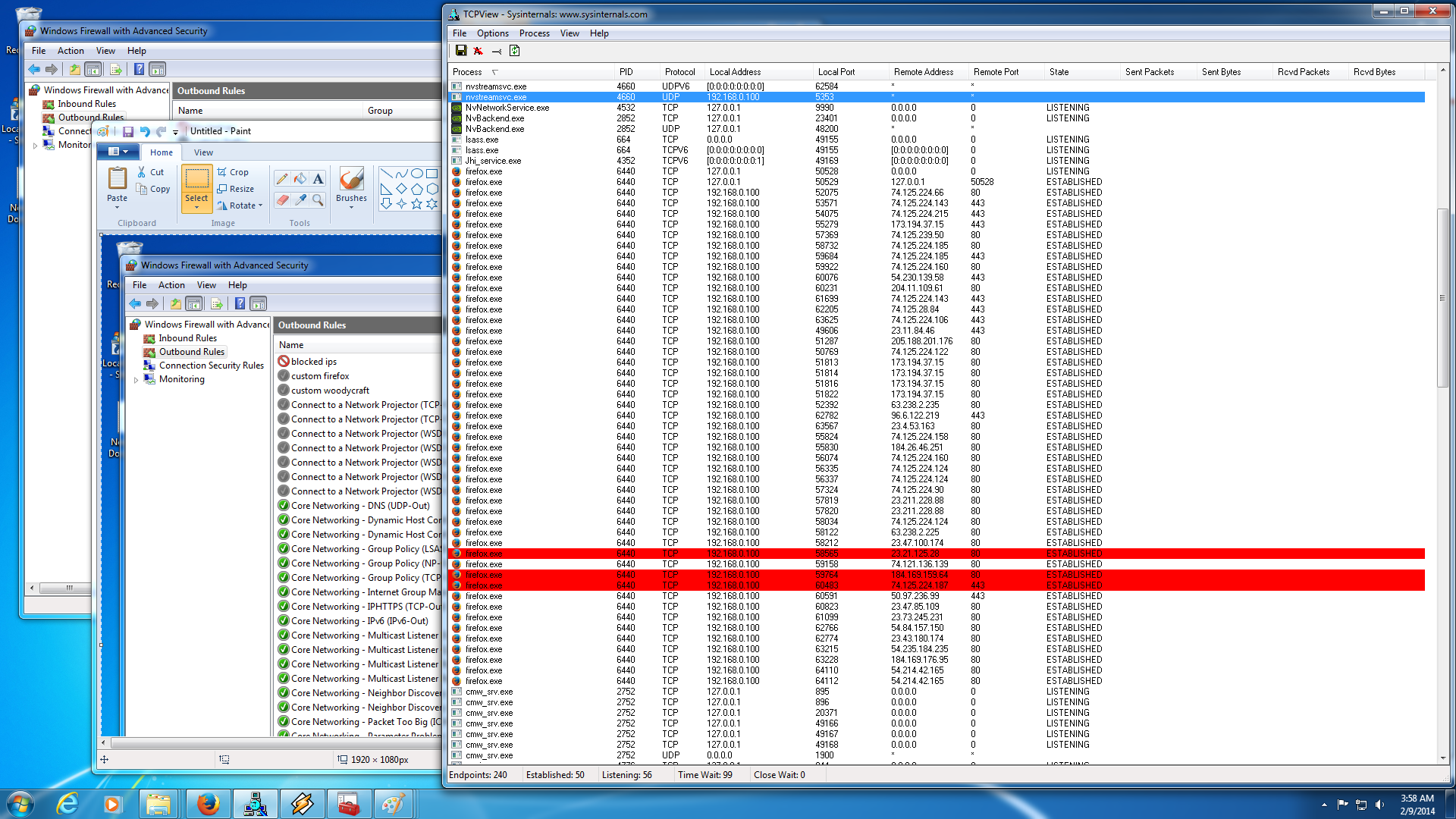Screen dimensions: 1456x819
Task: Click the Paste clipboard icon in Paint
Action: 118,179
